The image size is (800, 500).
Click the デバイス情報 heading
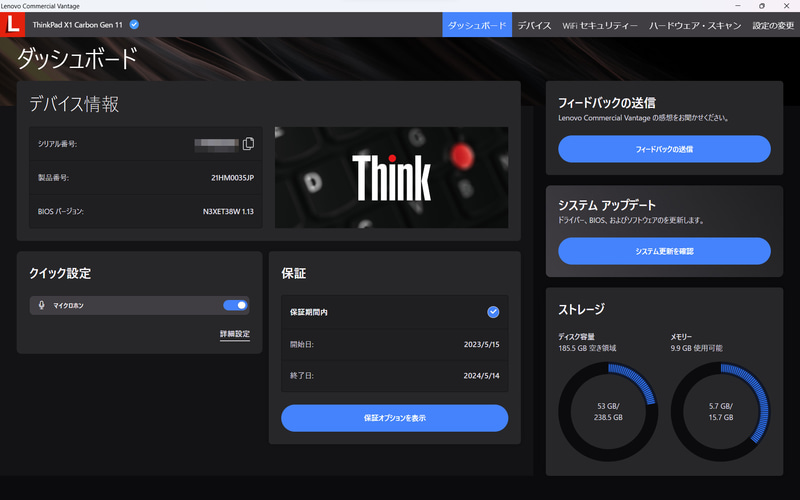coord(74,104)
